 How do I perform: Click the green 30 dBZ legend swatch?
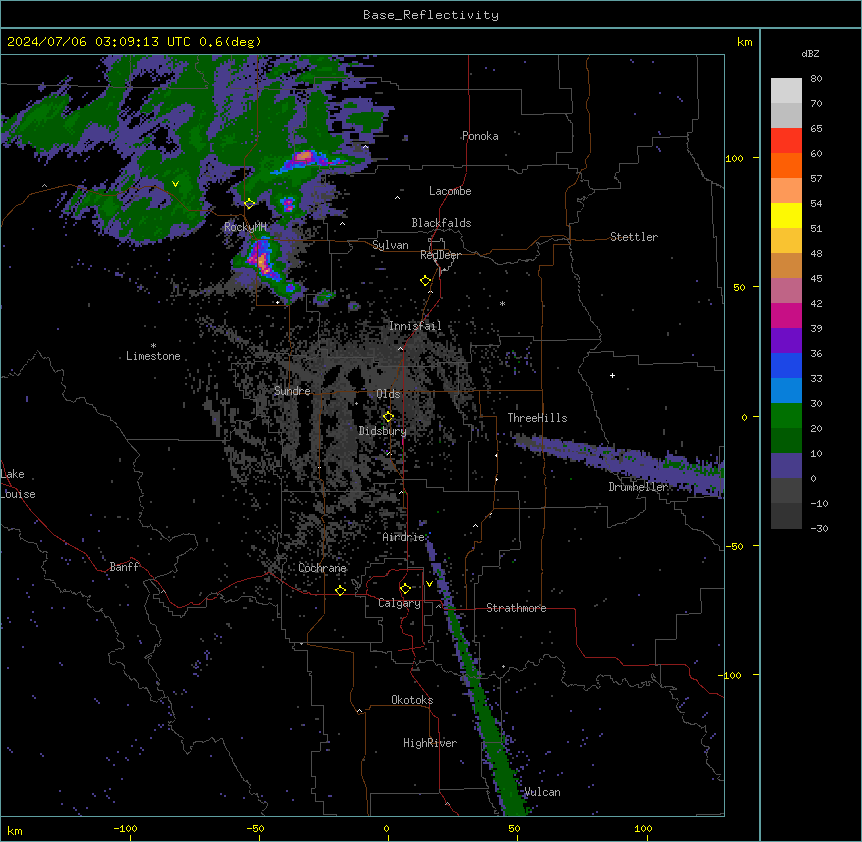pyautogui.click(x=786, y=416)
